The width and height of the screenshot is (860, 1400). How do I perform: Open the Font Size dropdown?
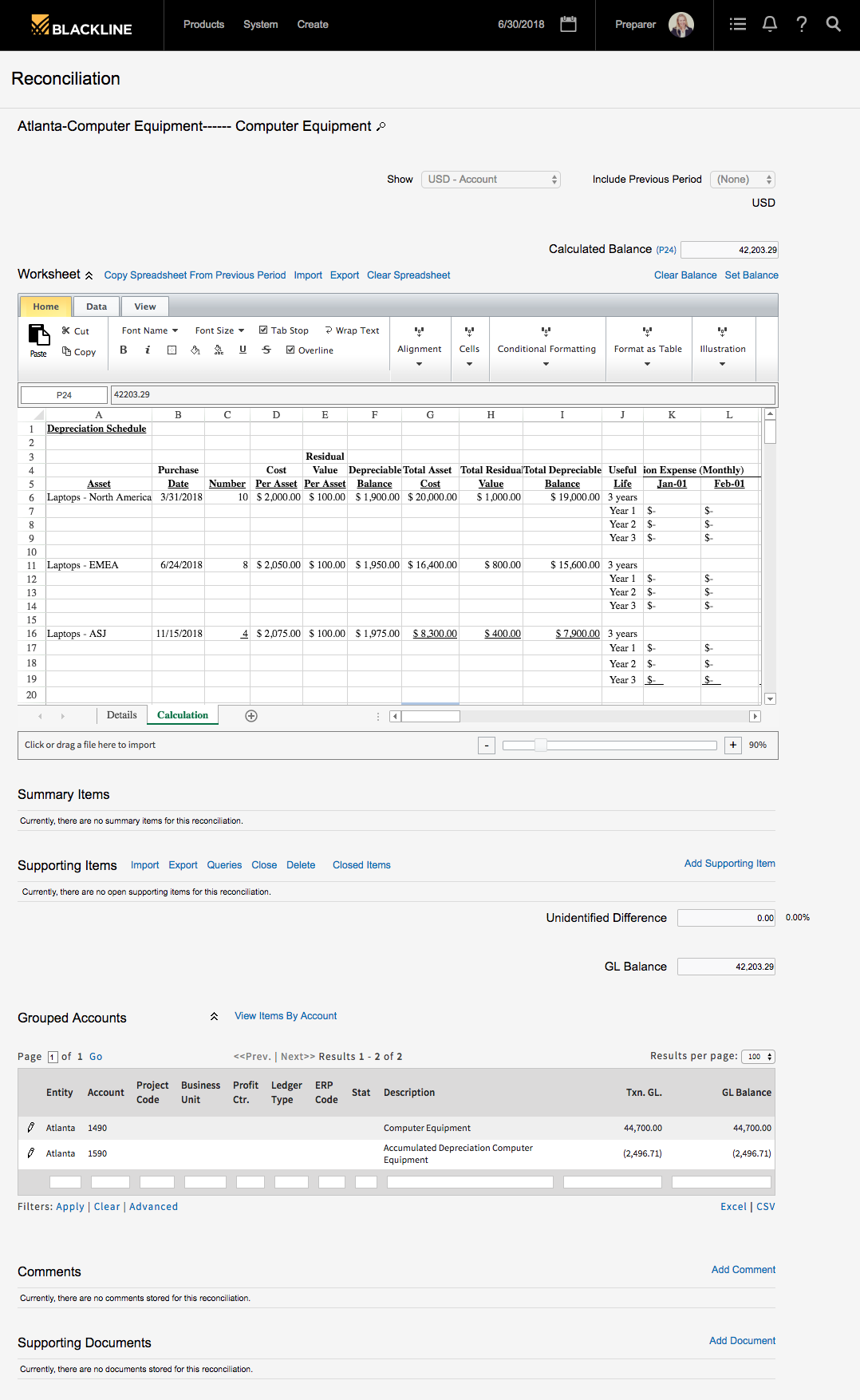pyautogui.click(x=219, y=330)
